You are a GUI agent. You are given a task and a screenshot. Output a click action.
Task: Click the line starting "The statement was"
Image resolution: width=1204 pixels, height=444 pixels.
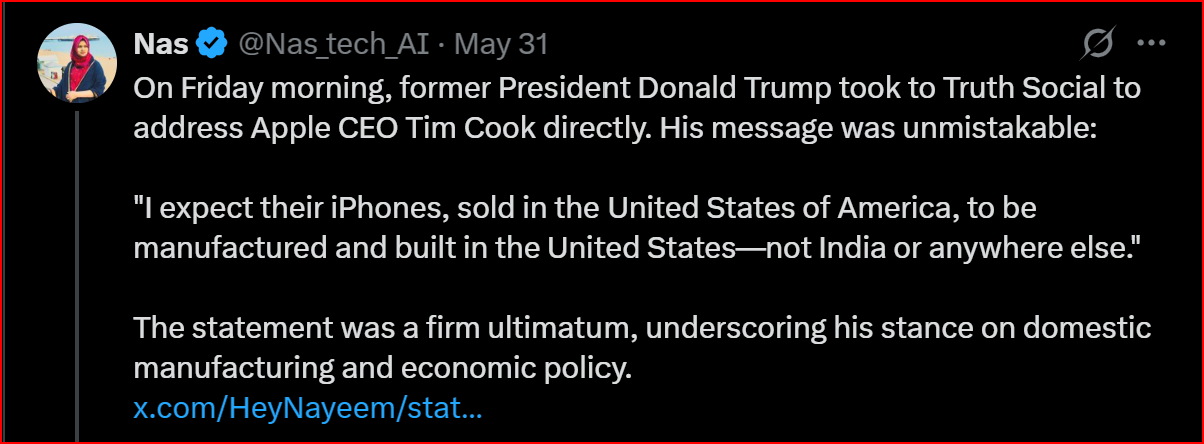642,328
